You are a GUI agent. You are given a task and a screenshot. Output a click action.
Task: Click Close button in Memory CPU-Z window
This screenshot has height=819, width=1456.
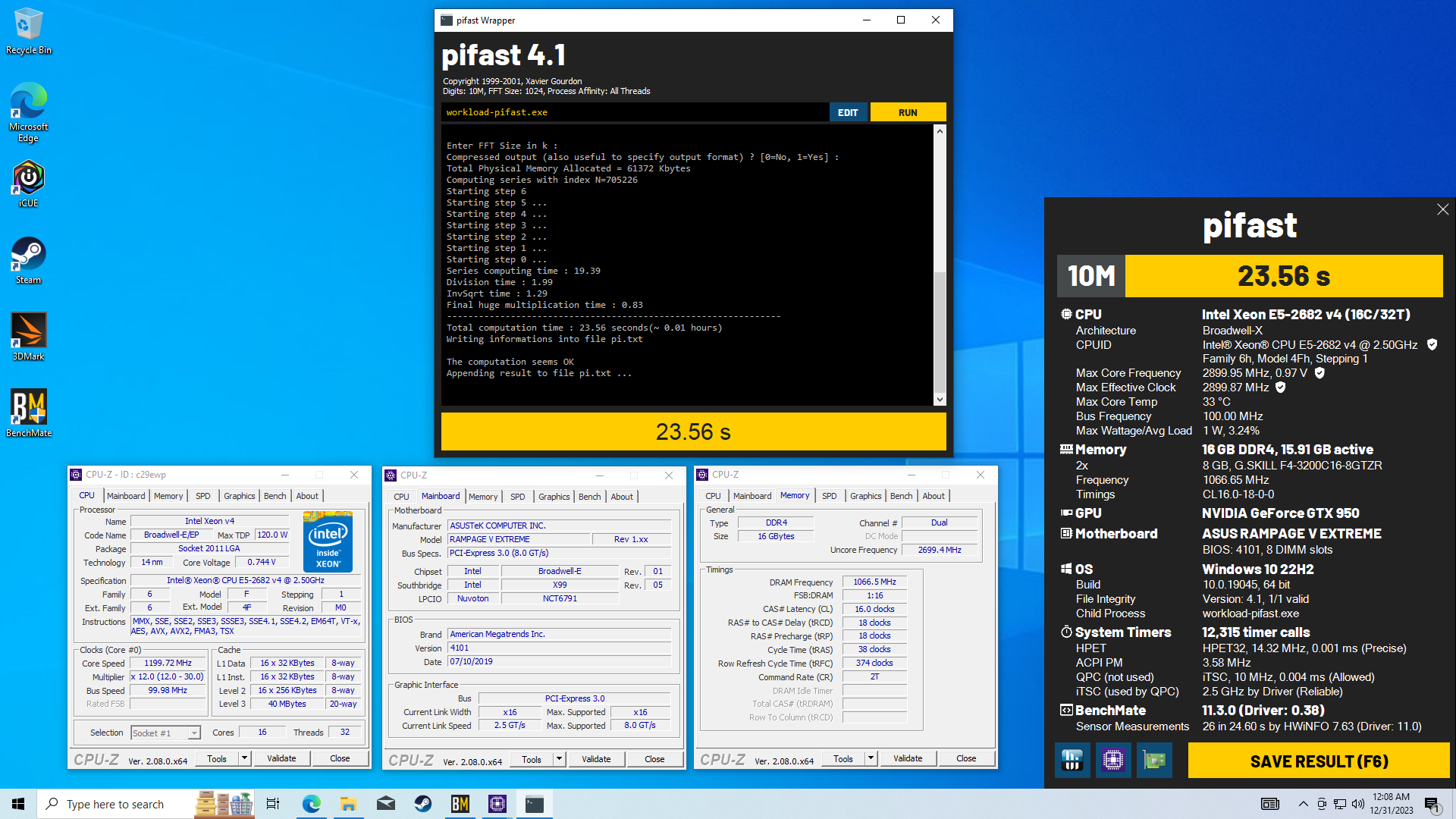coord(966,758)
